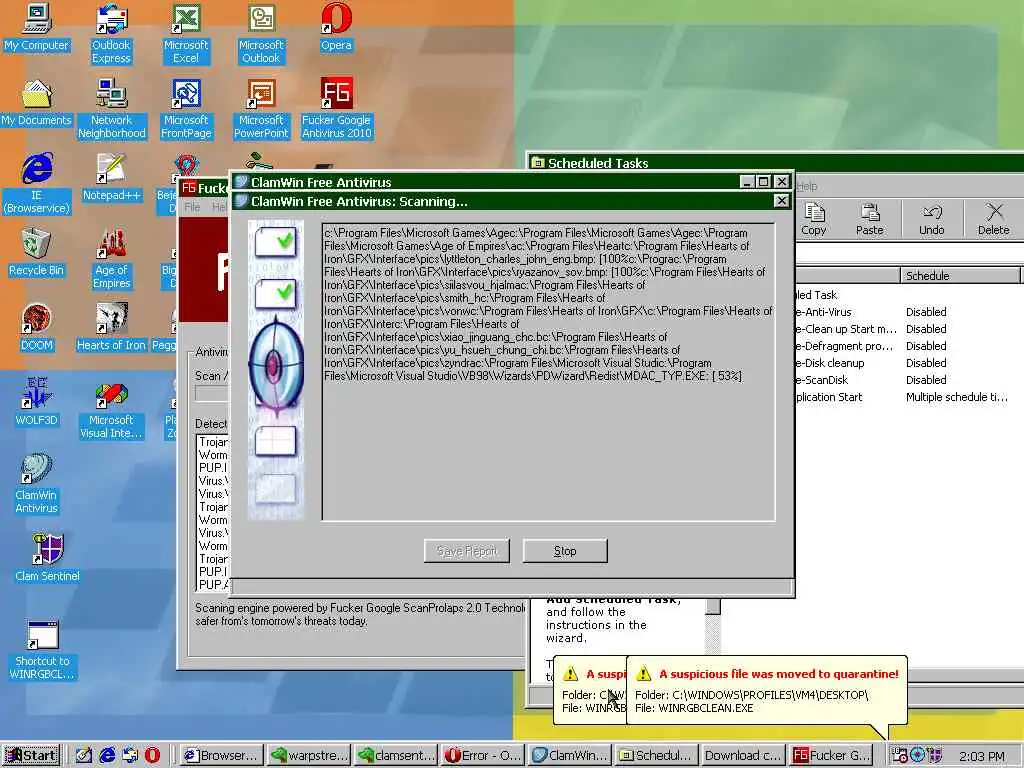Viewport: 1024px width, 768px height.
Task: Launch Notepad++ desktop shortcut
Action: (x=112, y=178)
